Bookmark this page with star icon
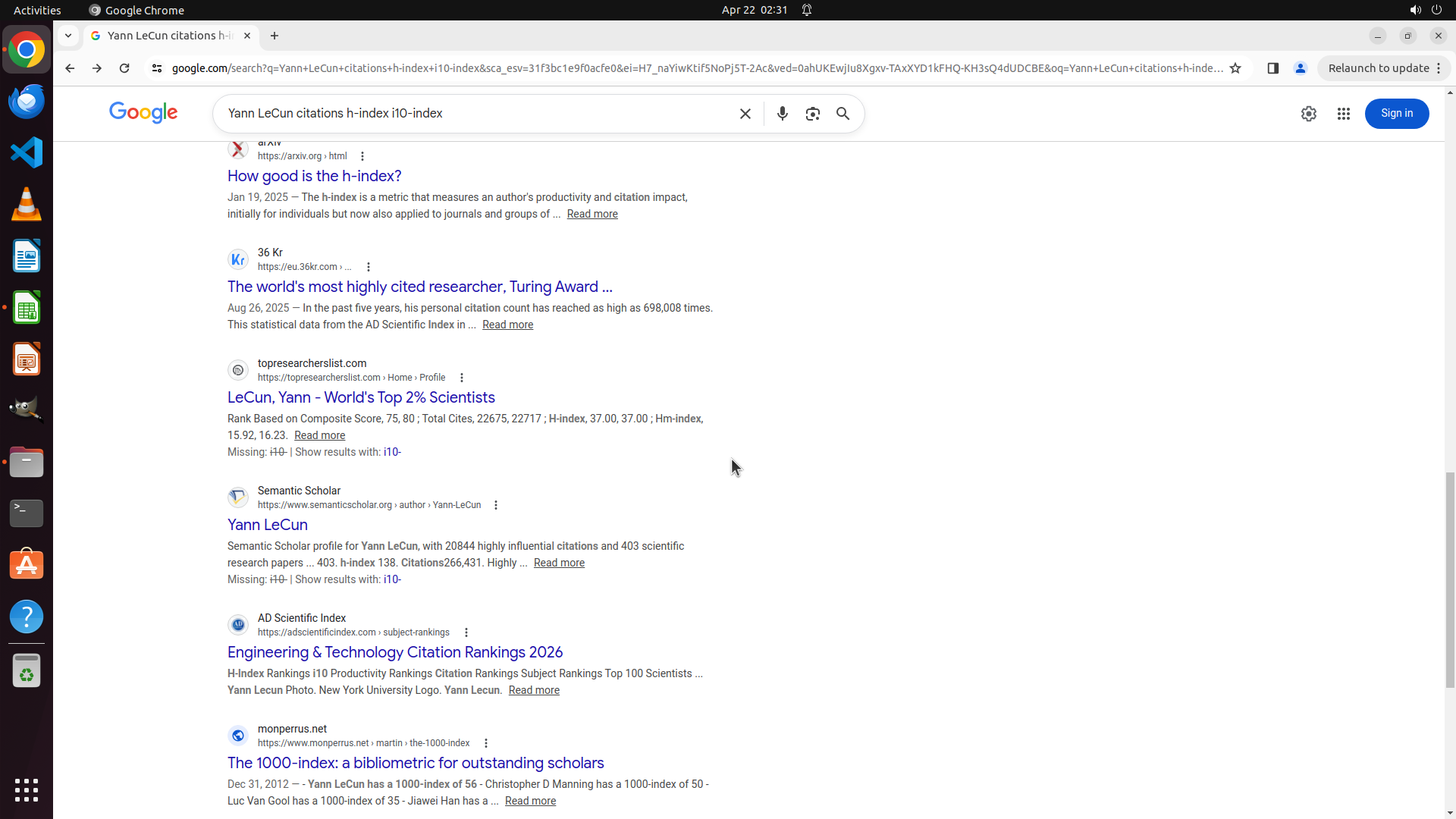 point(1235,68)
